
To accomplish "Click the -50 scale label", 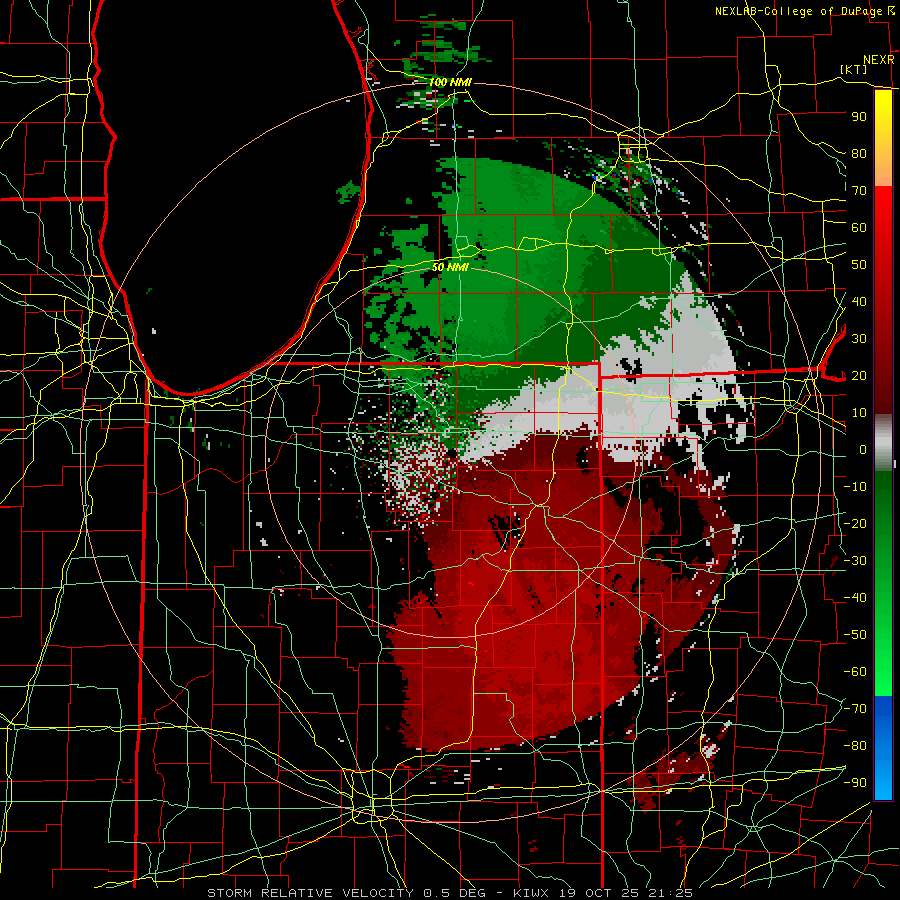I will [x=855, y=635].
